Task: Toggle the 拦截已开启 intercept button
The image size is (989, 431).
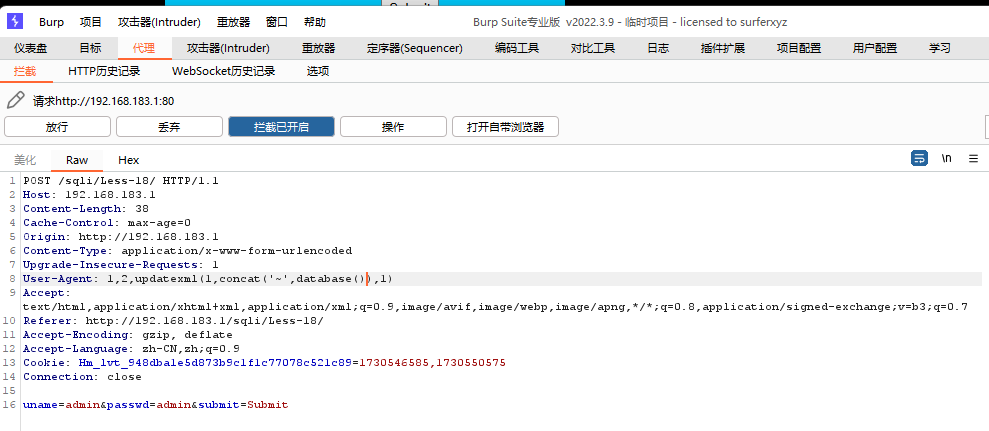Action: [x=281, y=126]
